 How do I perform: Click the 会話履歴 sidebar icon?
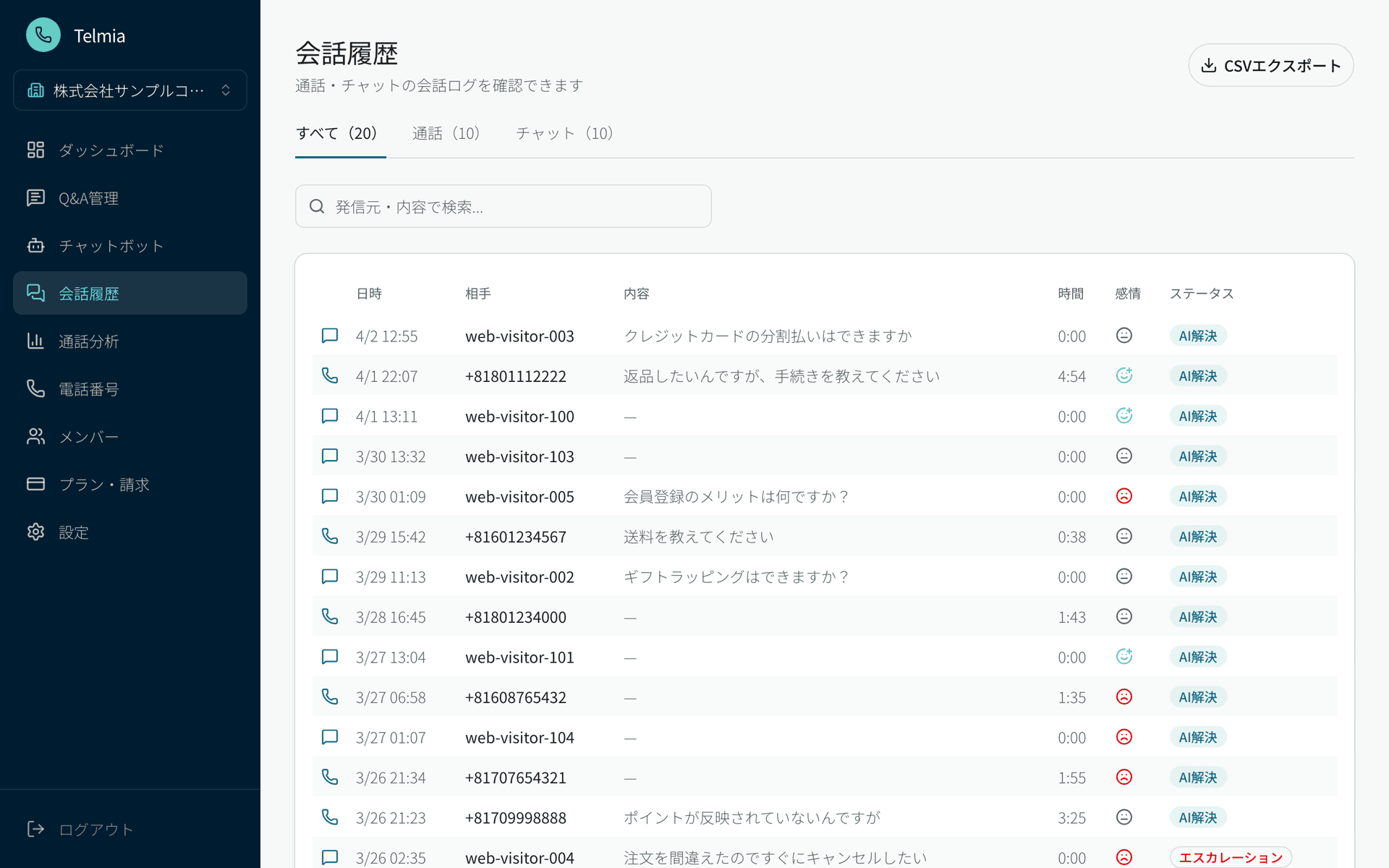[35, 293]
